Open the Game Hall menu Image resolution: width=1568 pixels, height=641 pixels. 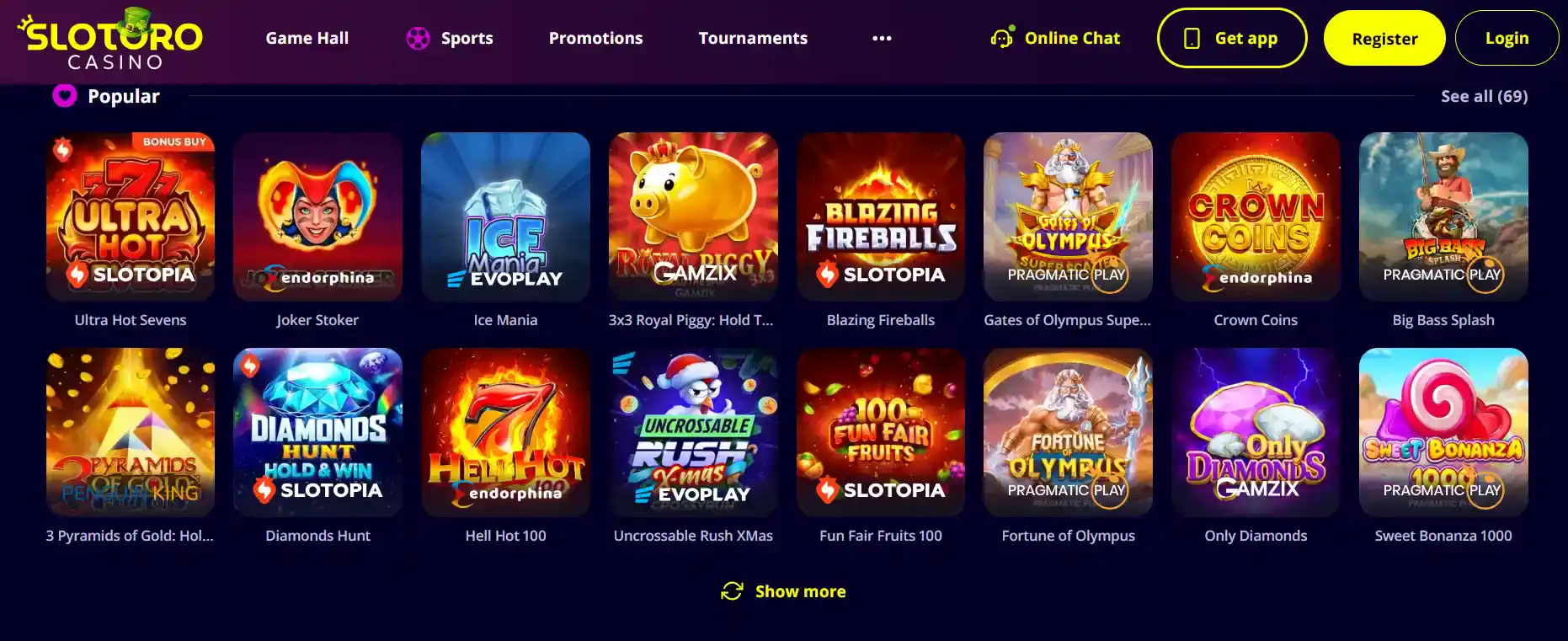(307, 39)
